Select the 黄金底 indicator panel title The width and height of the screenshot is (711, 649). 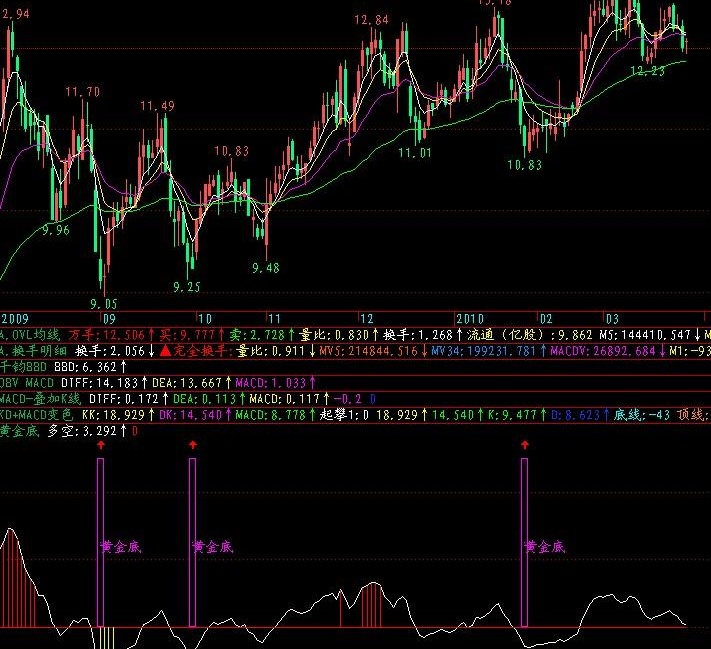point(19,431)
